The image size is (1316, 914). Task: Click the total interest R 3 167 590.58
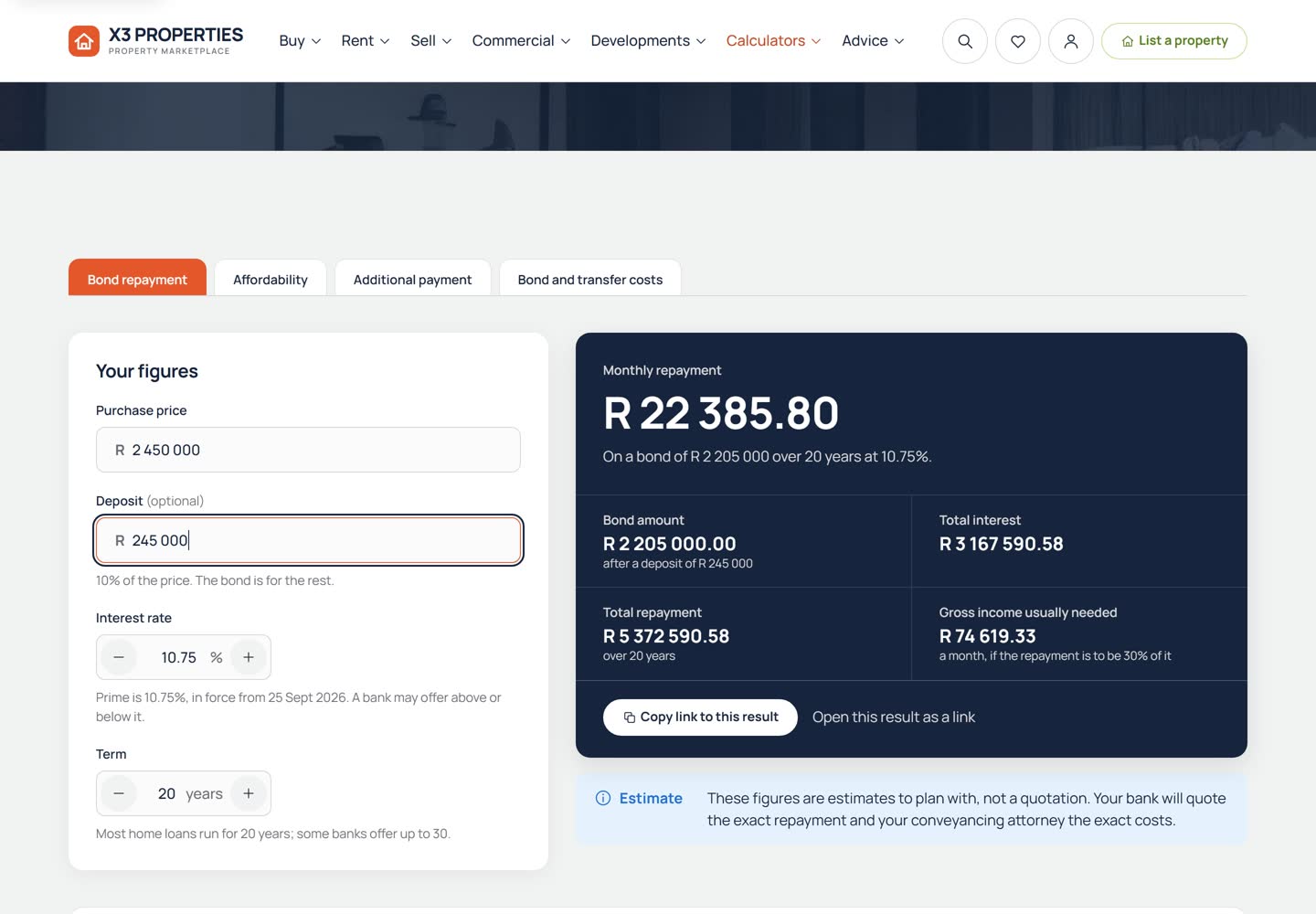click(1002, 544)
